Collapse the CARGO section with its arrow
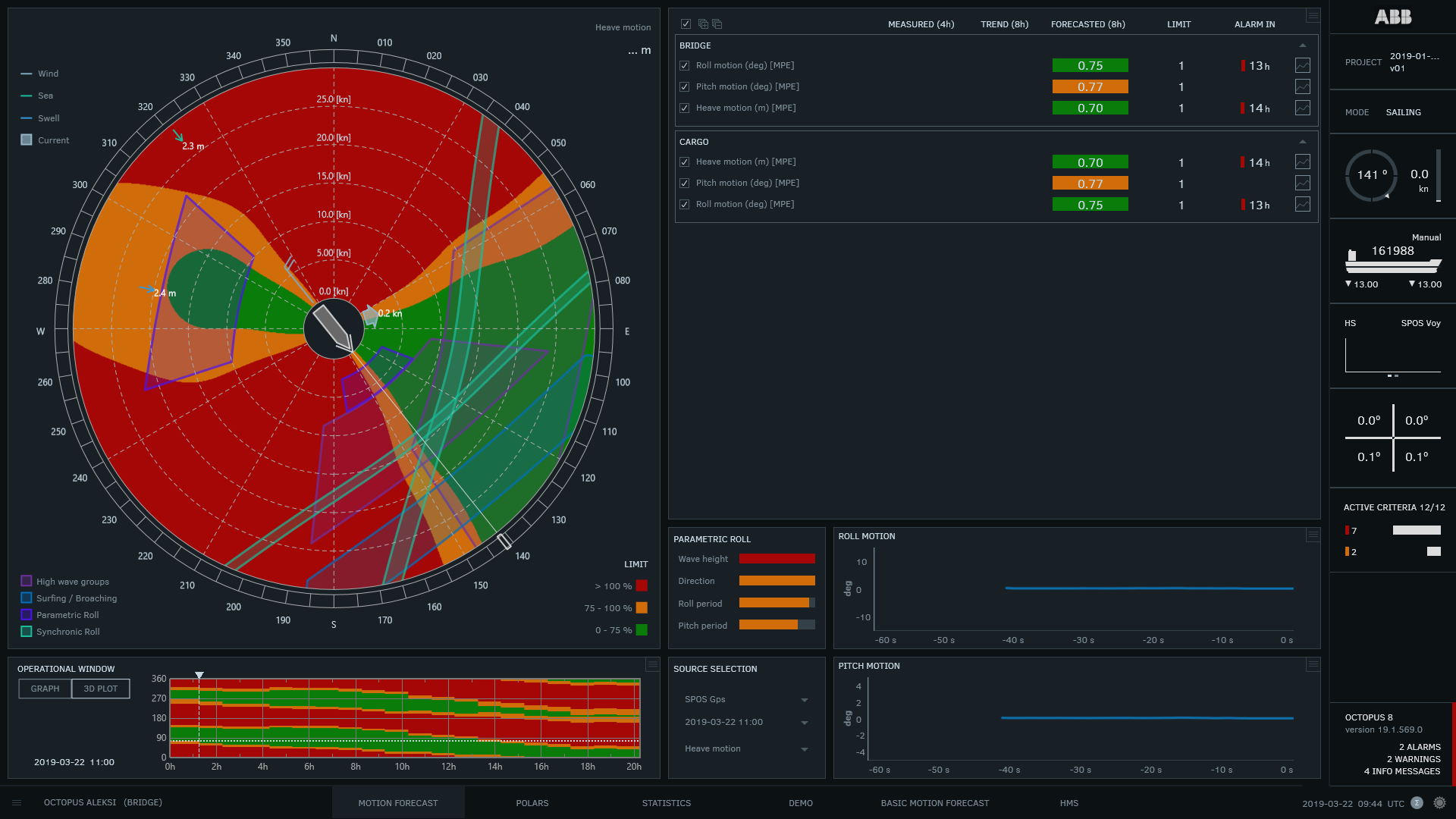 (x=1303, y=141)
